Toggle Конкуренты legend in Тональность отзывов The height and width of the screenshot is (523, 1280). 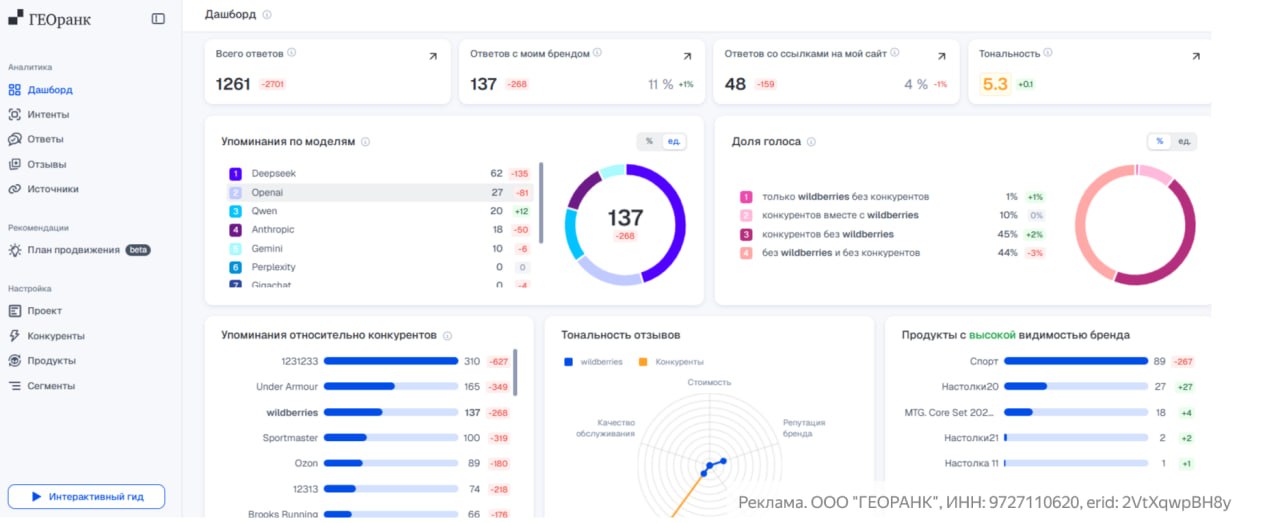click(x=671, y=361)
